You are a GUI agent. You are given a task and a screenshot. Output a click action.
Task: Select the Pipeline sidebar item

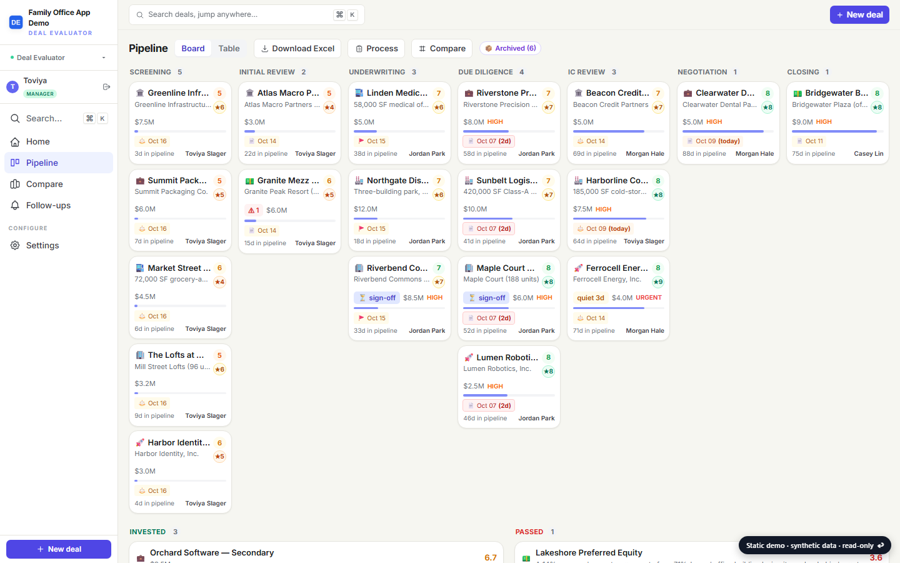click(x=59, y=163)
